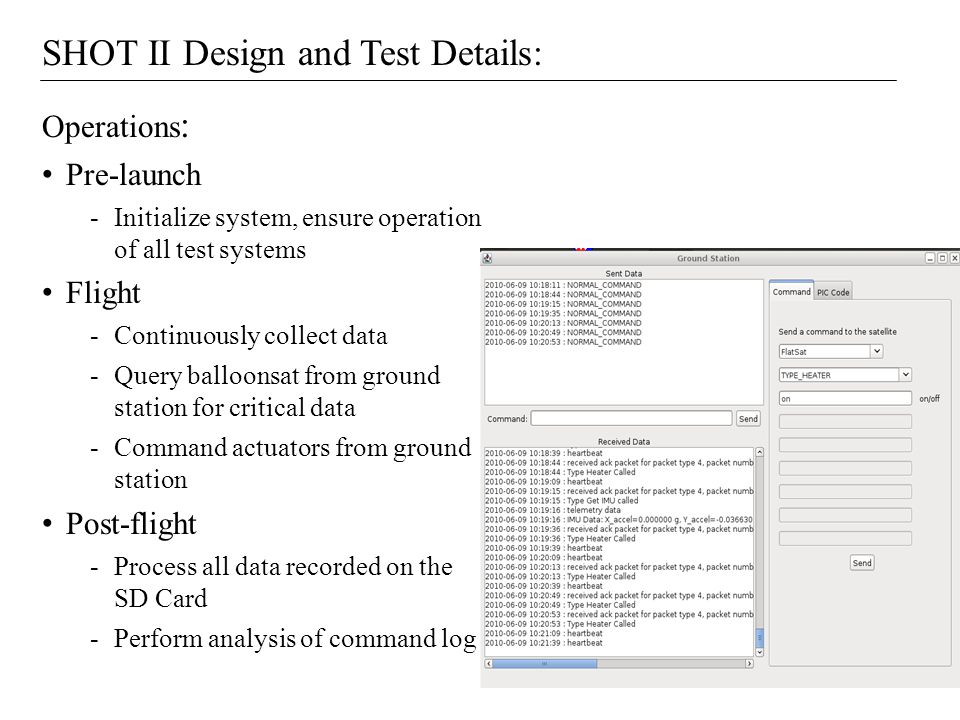The image size is (960, 720).
Task: Focus the on/off parameter input field
Action: coord(845,399)
